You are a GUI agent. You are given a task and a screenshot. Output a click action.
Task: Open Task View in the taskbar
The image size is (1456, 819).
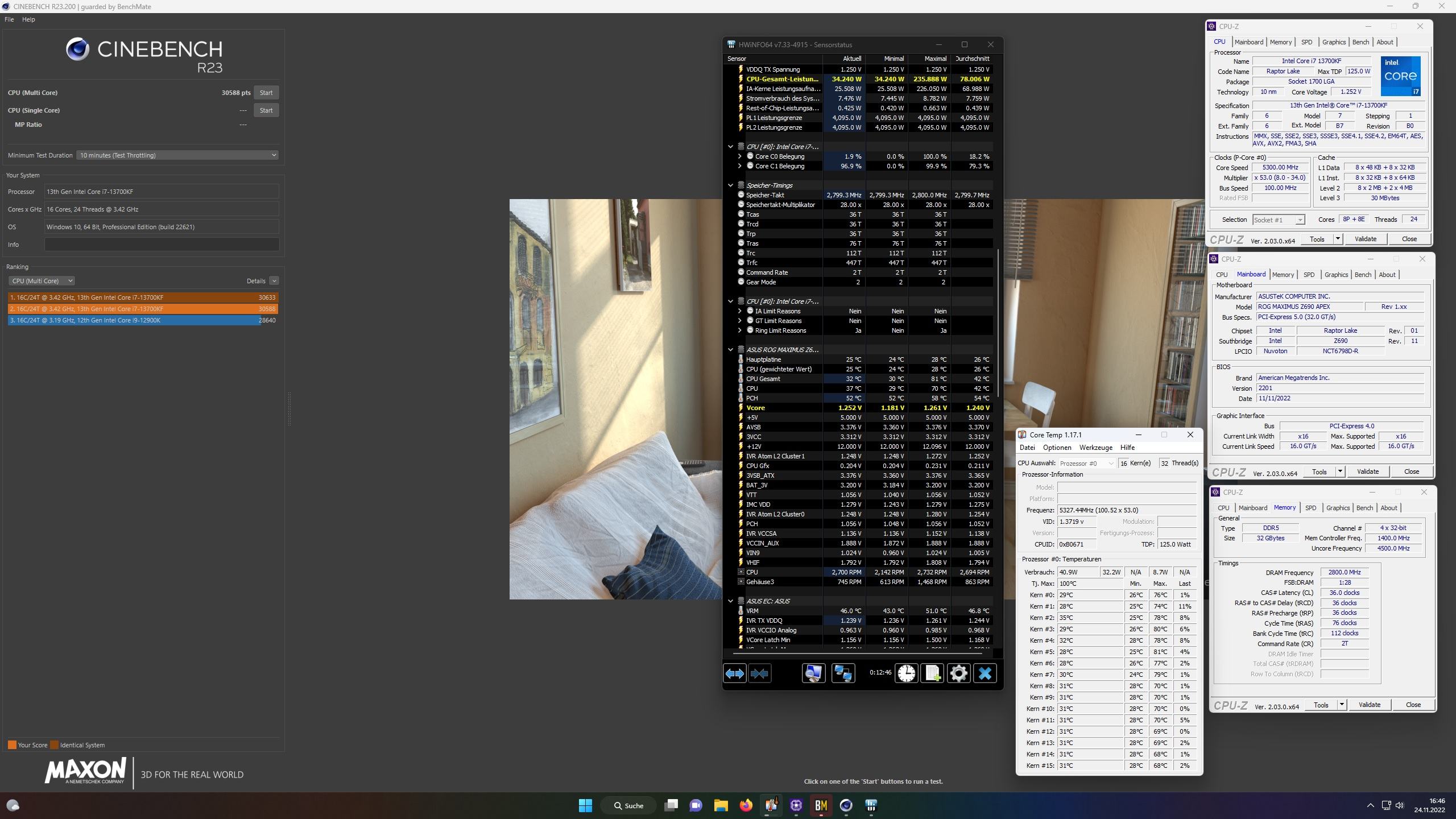point(671,805)
